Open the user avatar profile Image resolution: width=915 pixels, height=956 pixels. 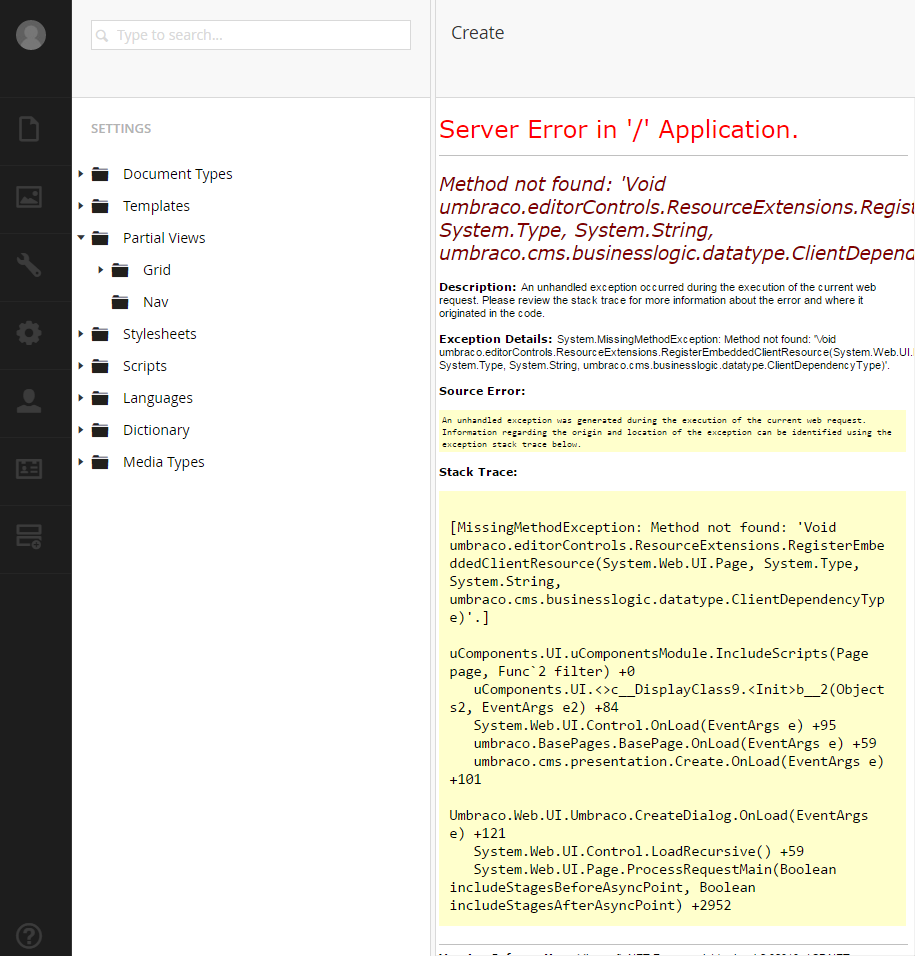[x=30, y=35]
